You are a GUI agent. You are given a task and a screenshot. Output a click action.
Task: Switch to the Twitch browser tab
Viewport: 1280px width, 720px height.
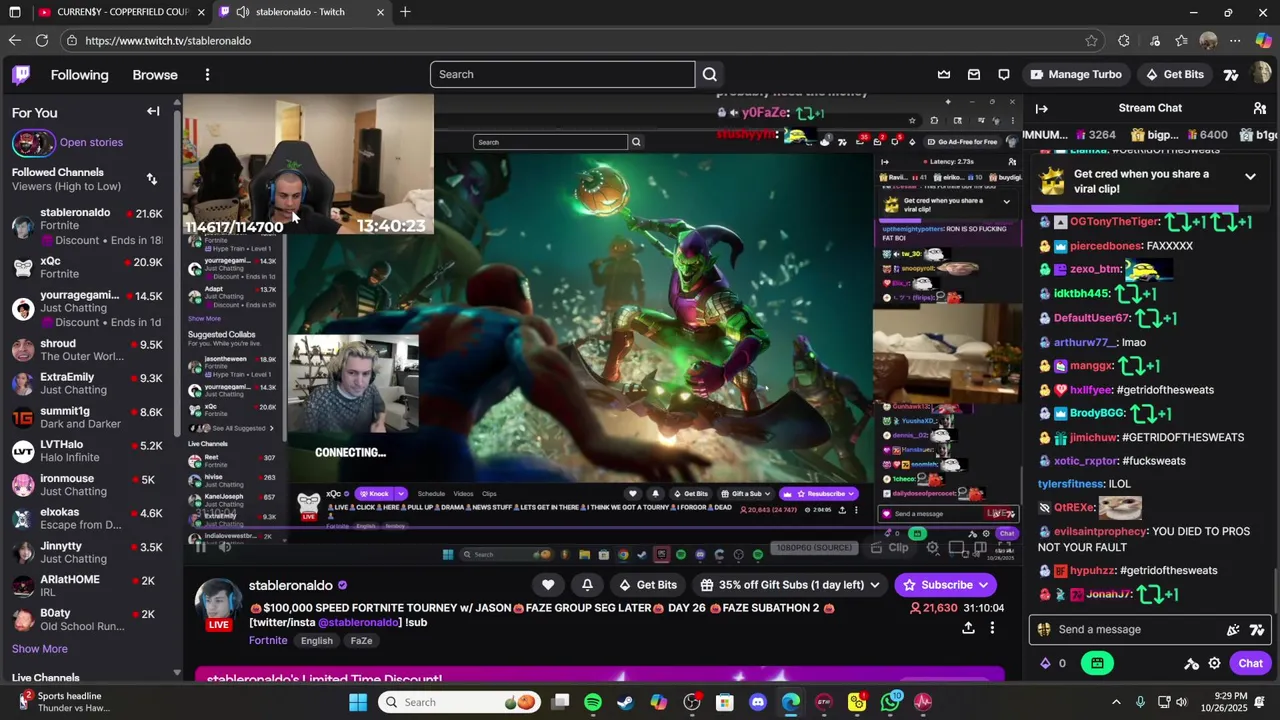[x=300, y=12]
